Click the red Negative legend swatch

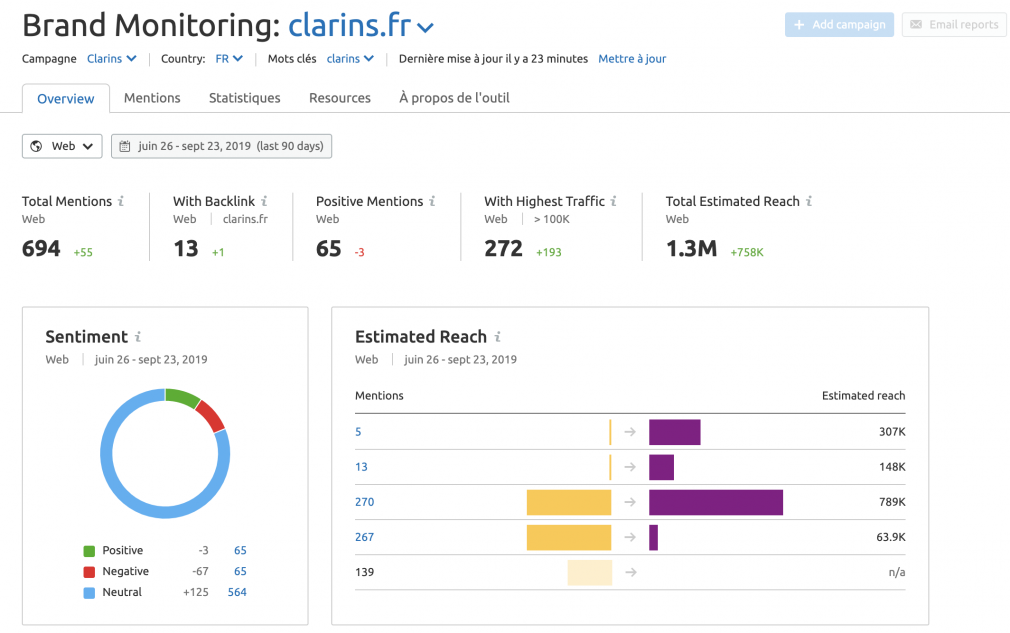tap(90, 572)
